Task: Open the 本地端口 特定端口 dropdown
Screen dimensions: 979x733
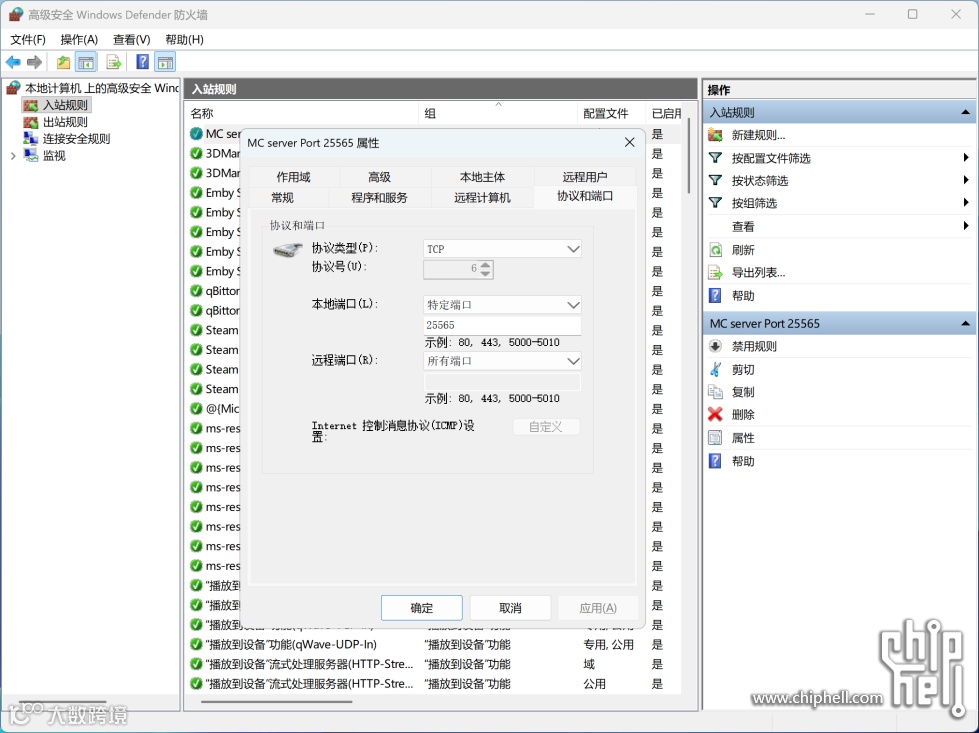Action: (x=502, y=305)
